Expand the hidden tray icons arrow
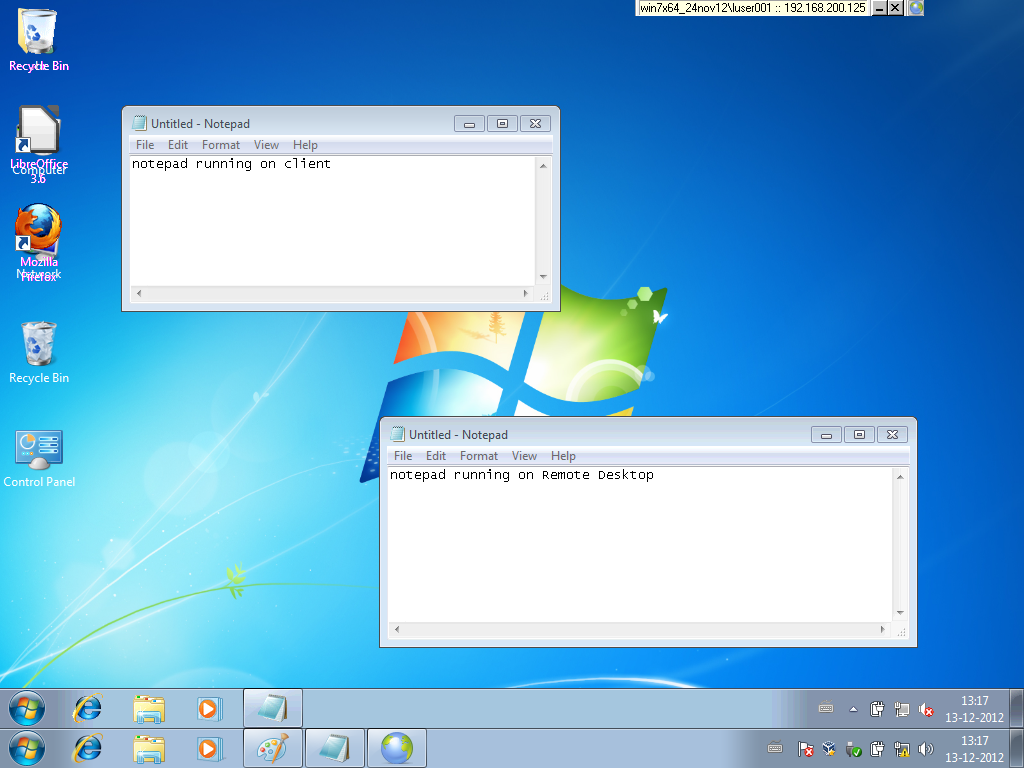 [x=853, y=709]
